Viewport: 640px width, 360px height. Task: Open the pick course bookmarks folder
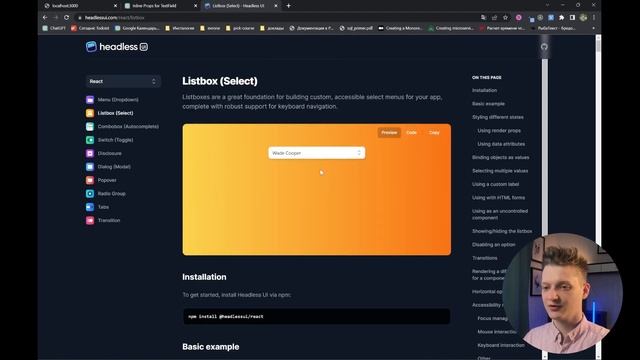240,28
